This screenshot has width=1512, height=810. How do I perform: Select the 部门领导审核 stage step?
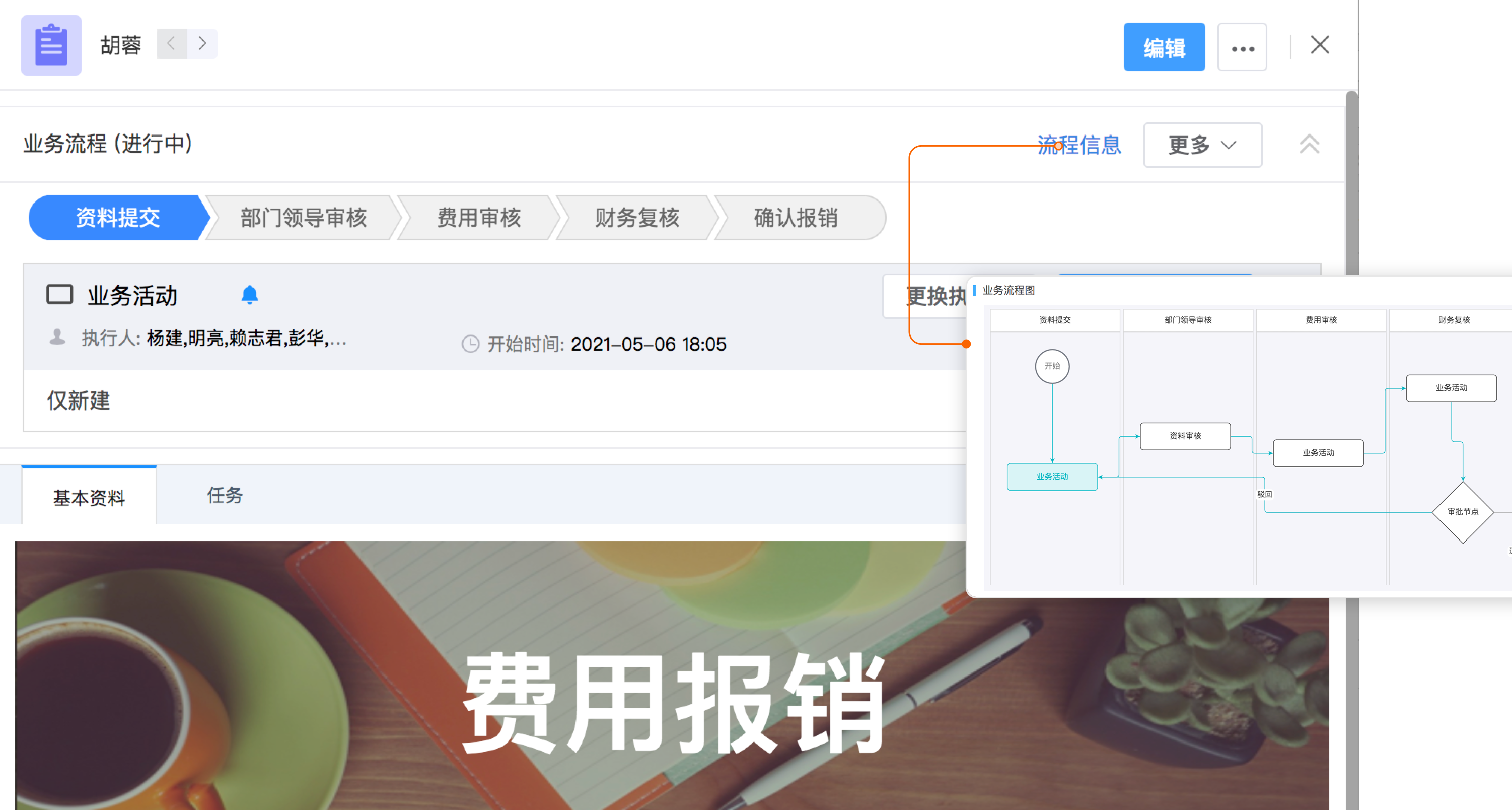point(303,218)
